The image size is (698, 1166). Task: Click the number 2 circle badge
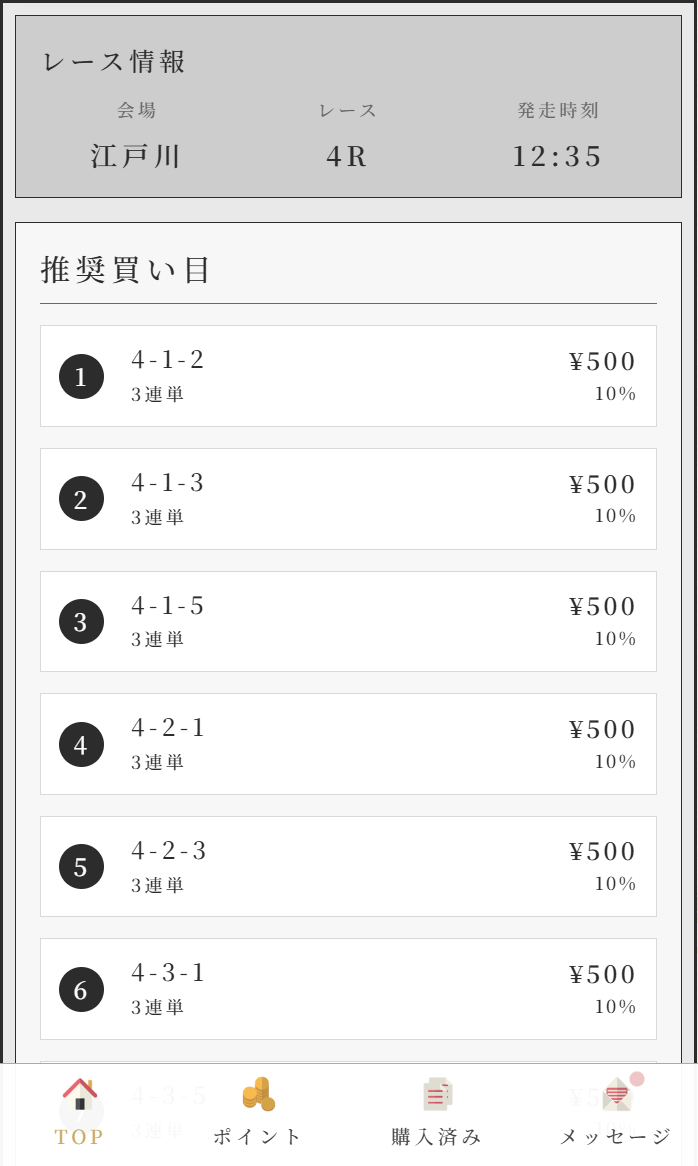tap(81, 499)
